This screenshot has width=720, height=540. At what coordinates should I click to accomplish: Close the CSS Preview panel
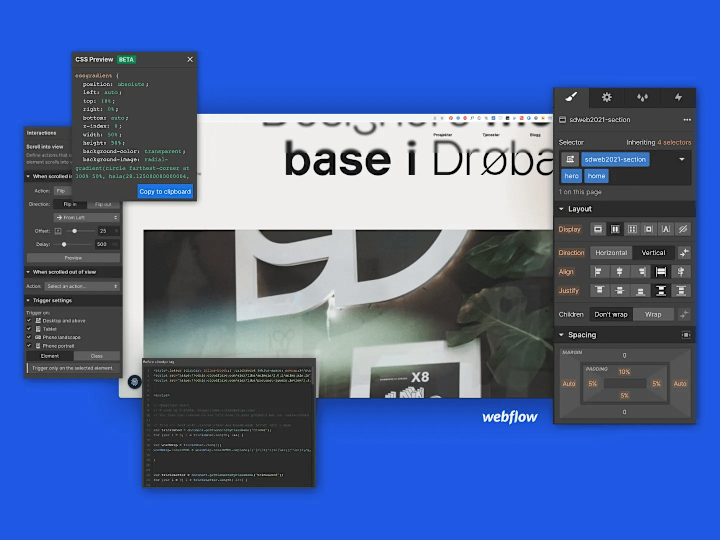(190, 60)
